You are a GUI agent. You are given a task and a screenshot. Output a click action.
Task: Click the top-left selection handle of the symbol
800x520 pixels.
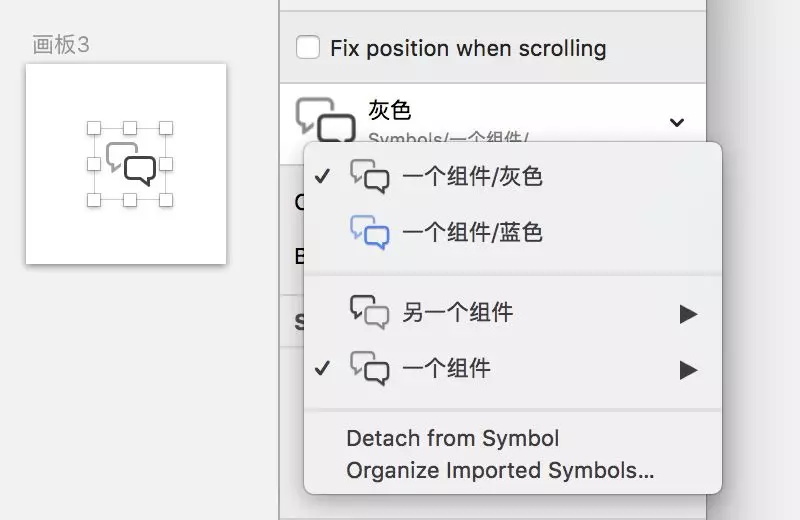pos(94,128)
